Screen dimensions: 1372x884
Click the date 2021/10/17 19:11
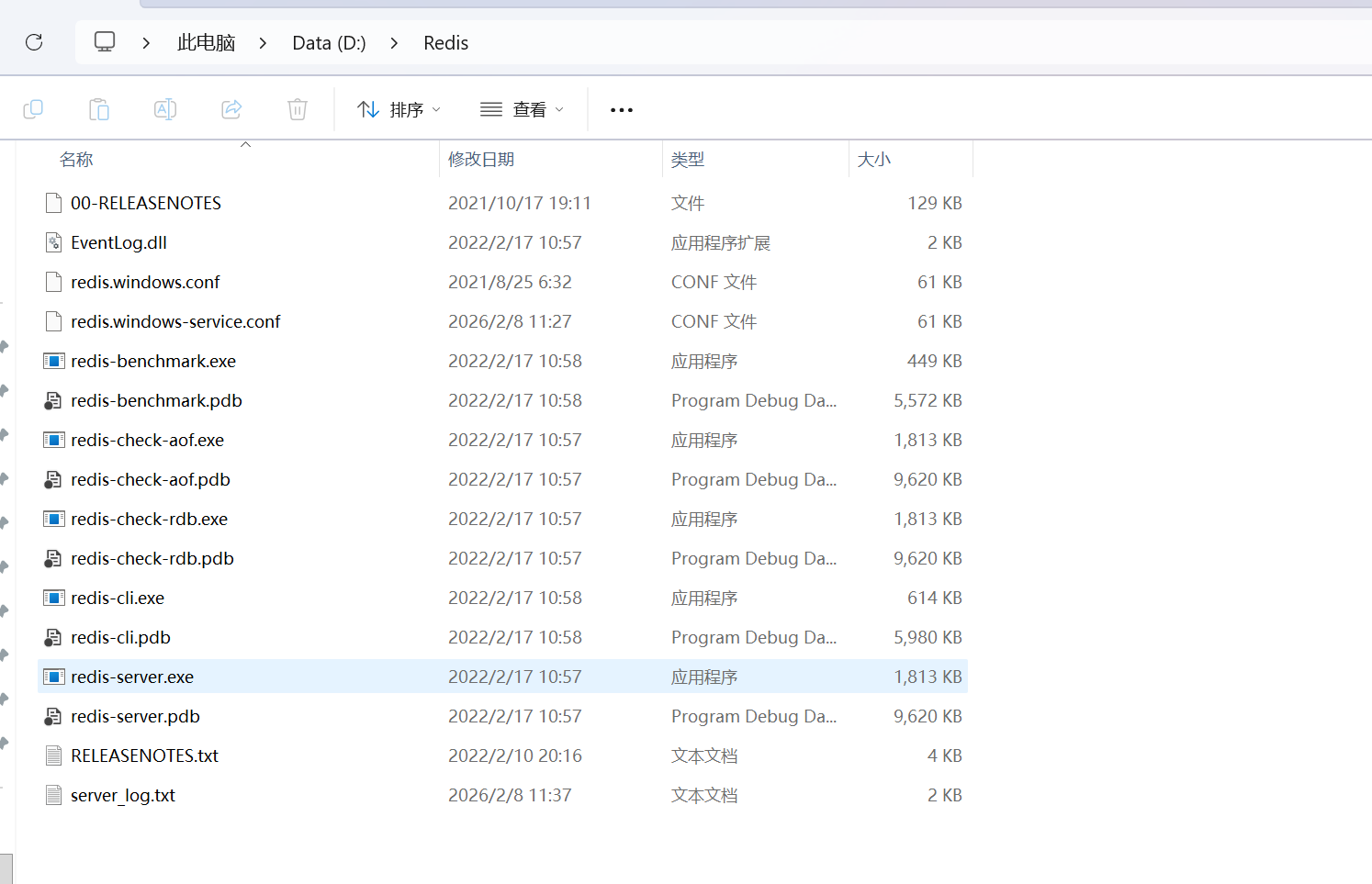(x=520, y=203)
